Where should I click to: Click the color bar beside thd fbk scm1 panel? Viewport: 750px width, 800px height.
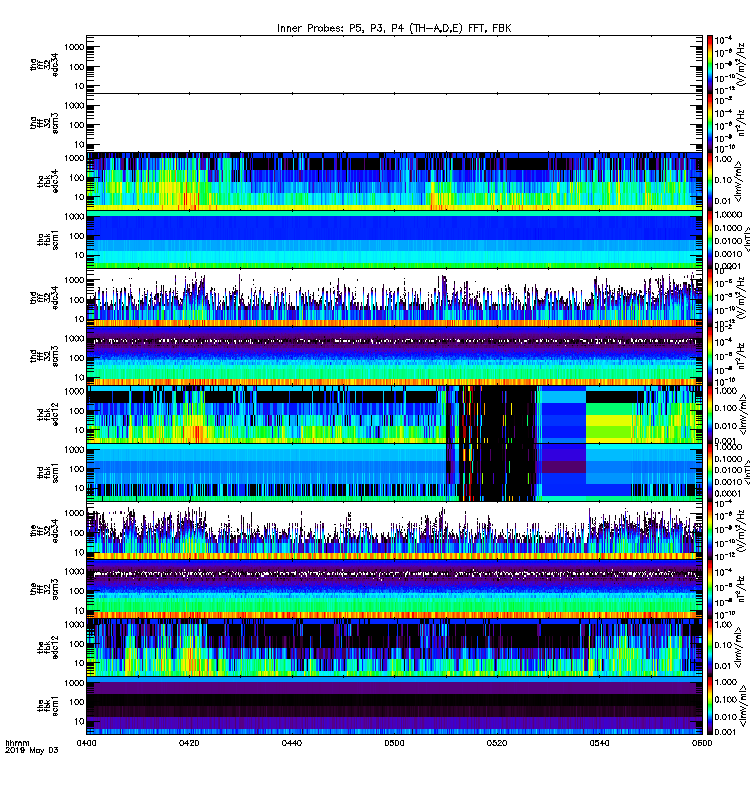point(710,472)
